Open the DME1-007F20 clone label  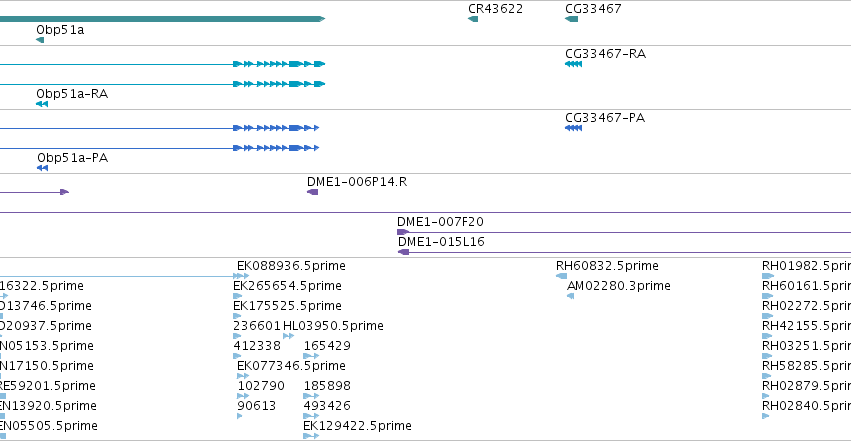440,222
